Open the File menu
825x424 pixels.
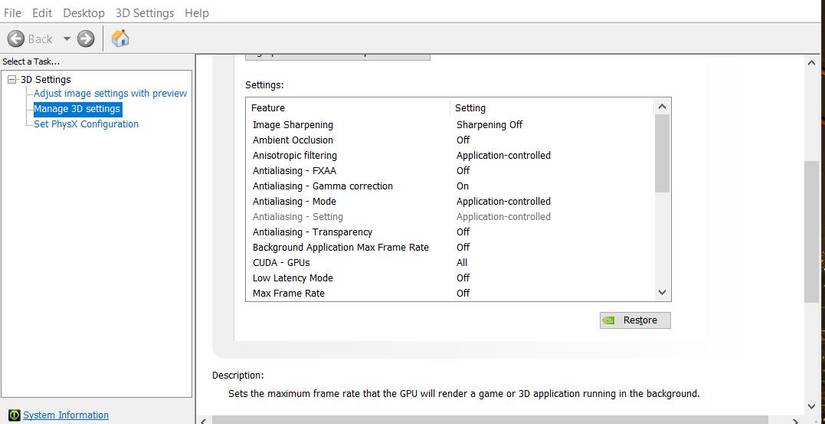[13, 13]
